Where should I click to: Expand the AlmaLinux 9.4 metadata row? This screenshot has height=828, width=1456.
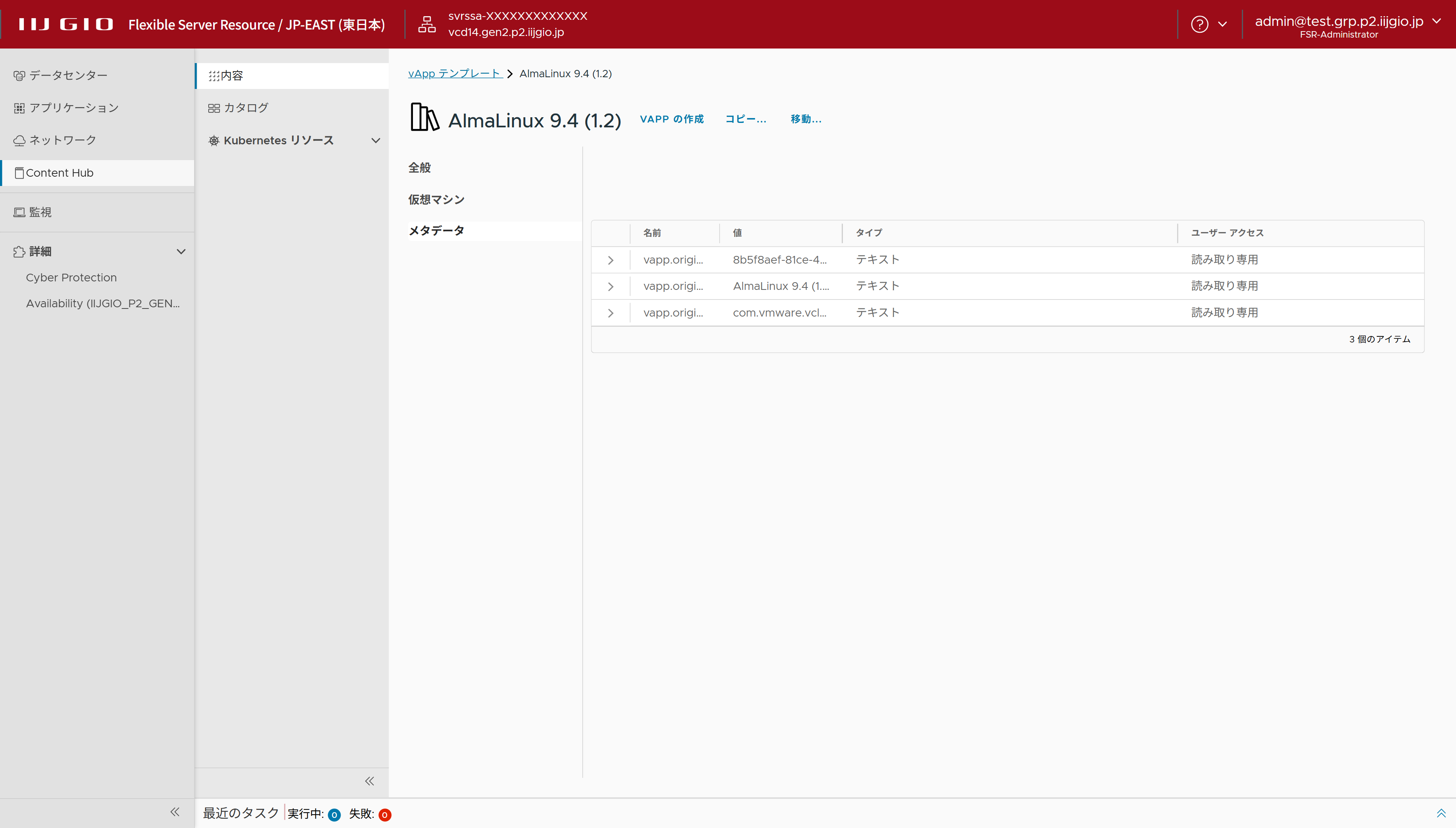click(610, 287)
